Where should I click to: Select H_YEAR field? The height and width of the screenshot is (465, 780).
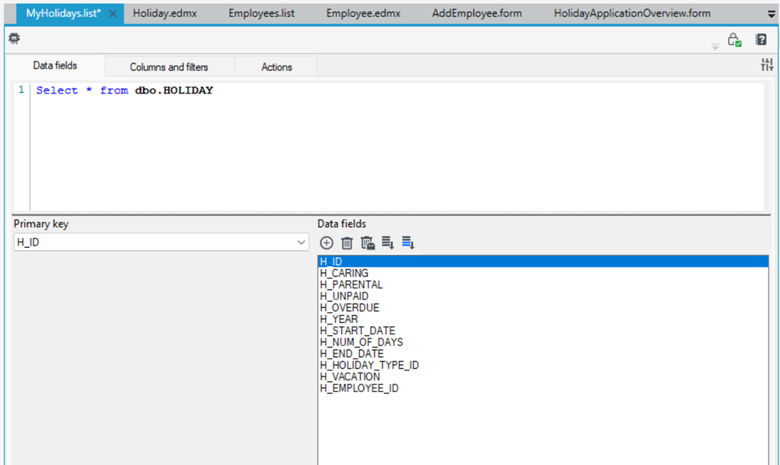543,319
